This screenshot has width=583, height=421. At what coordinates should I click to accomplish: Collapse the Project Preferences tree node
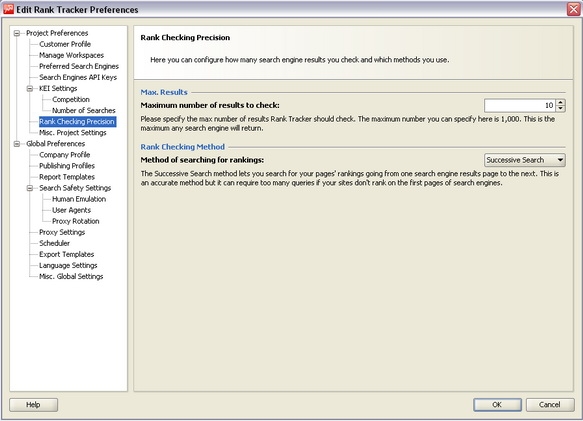(x=17, y=33)
